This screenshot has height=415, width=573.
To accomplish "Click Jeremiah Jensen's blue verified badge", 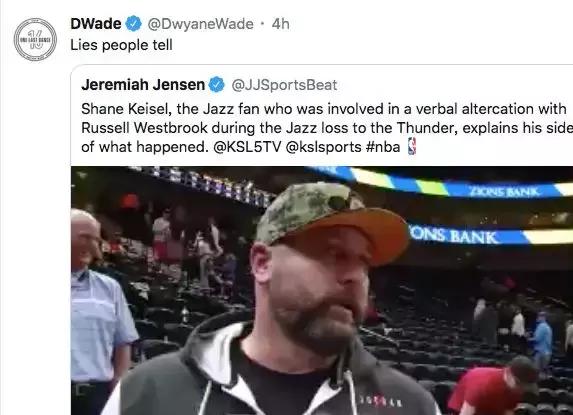I will [x=216, y=85].
